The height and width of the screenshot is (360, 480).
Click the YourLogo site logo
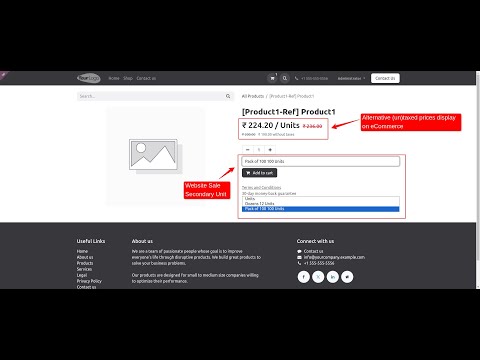[x=89, y=78]
